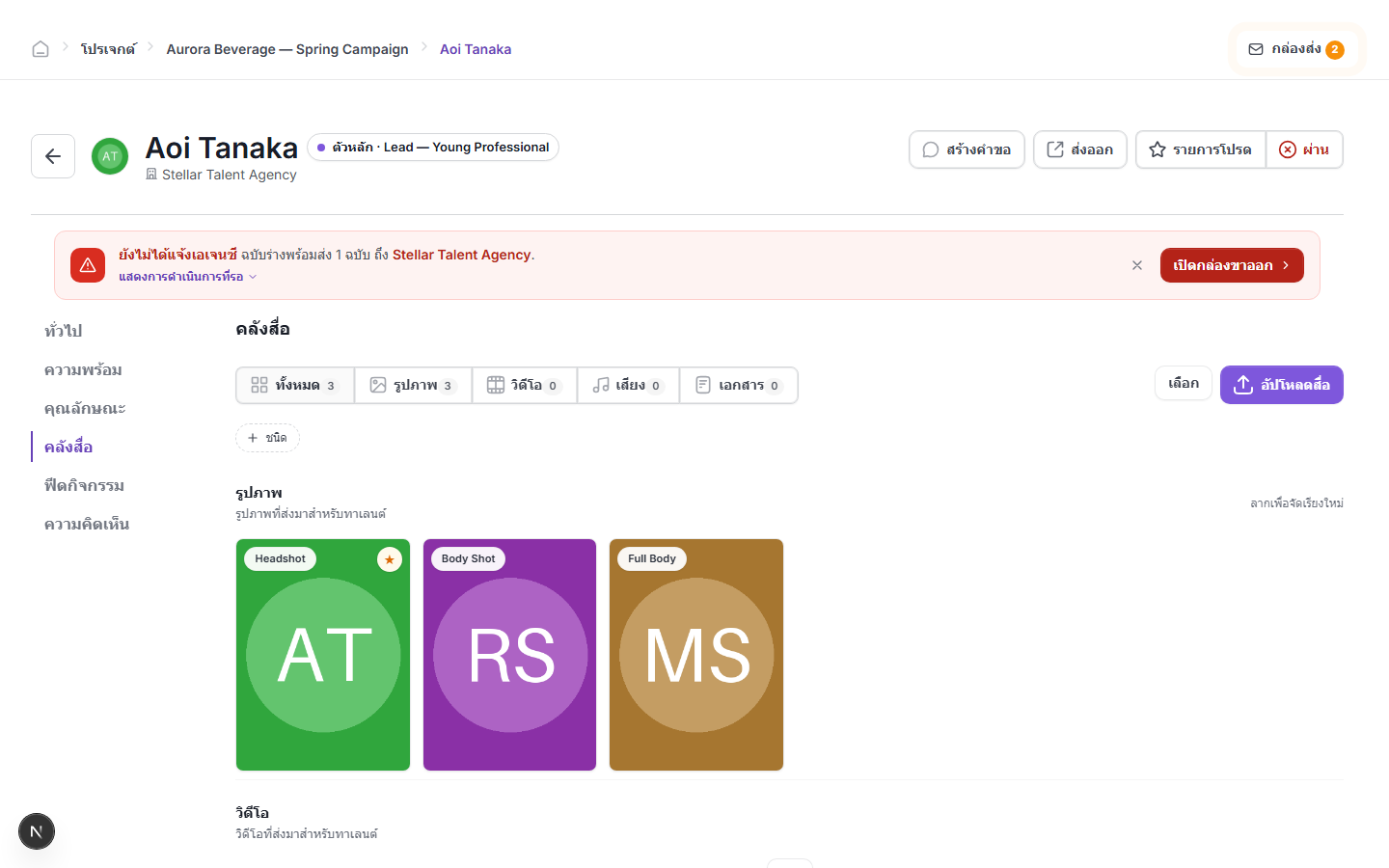Click the ส่งออก export button
This screenshot has height=868, width=1389.
1080,149
